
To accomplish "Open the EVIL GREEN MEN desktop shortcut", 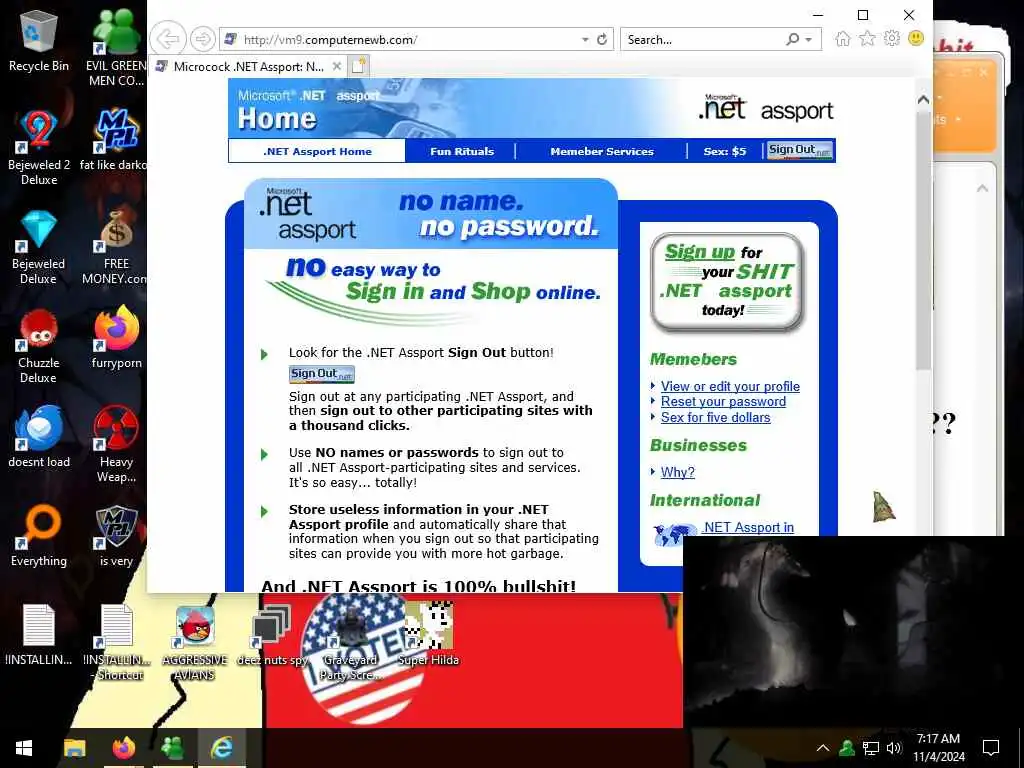I will [116, 47].
